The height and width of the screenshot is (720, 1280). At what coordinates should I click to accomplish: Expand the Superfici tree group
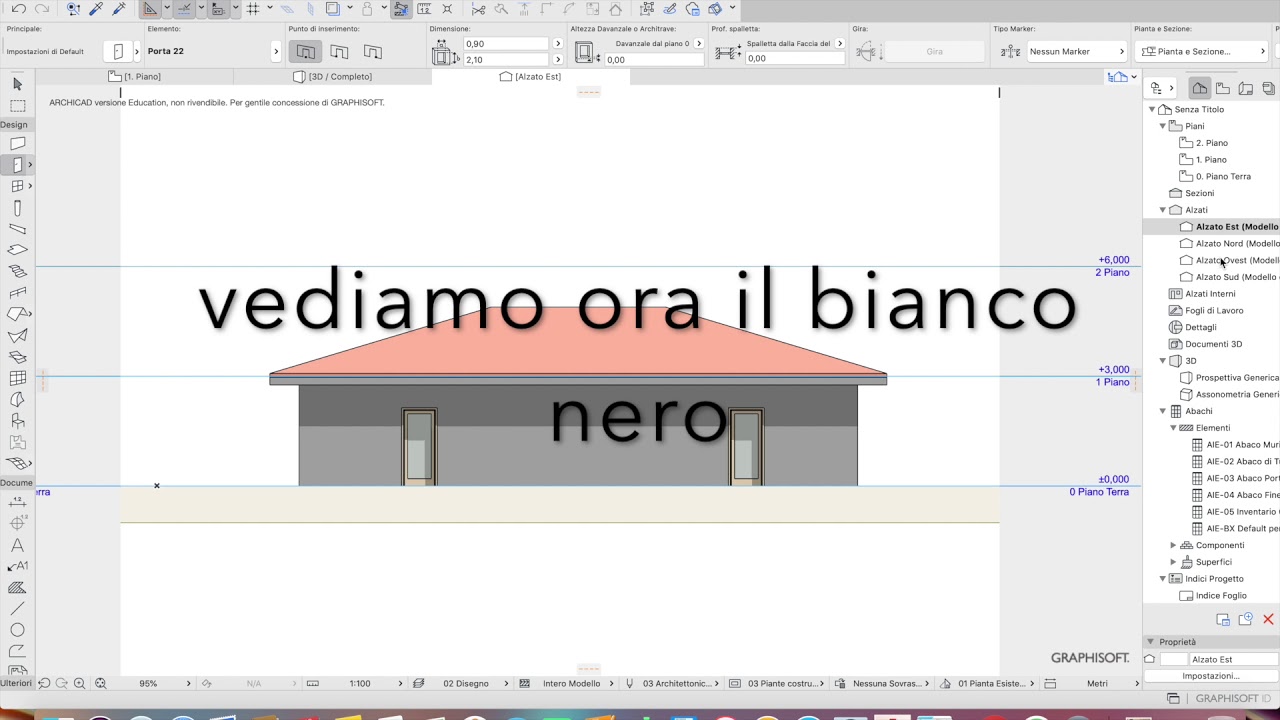pyautogui.click(x=1174, y=562)
